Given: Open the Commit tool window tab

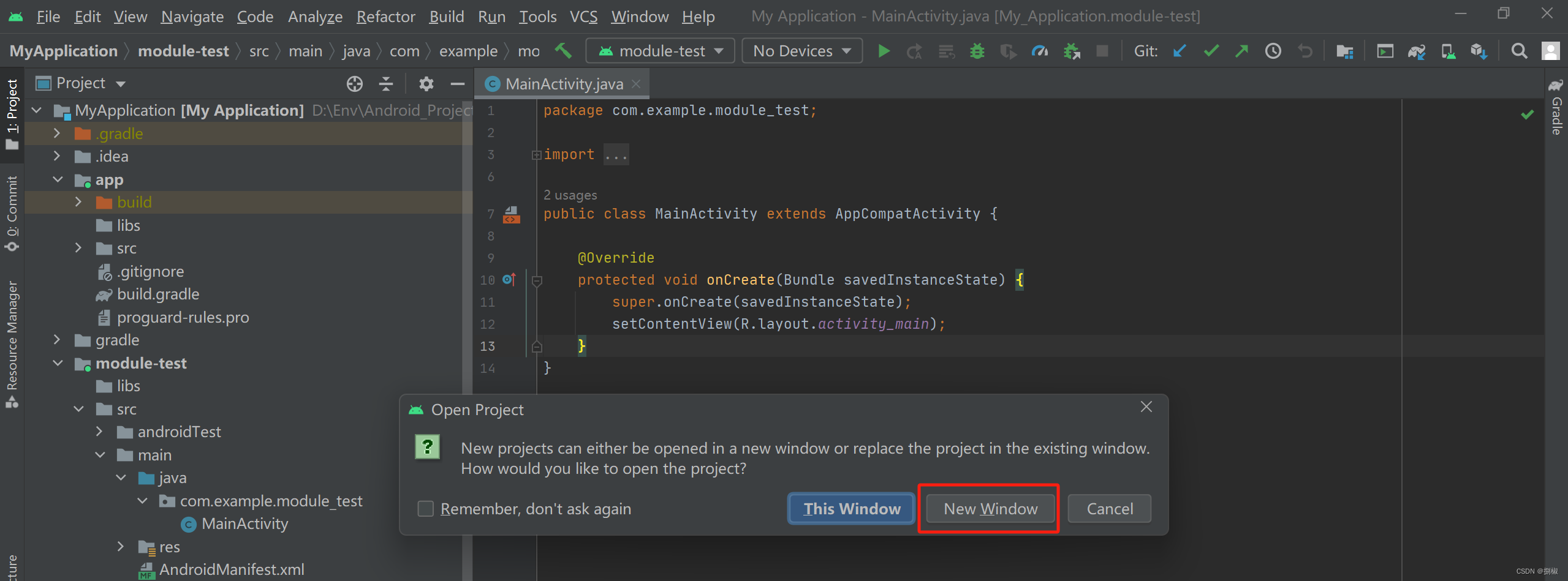Looking at the screenshot, I should point(12,214).
